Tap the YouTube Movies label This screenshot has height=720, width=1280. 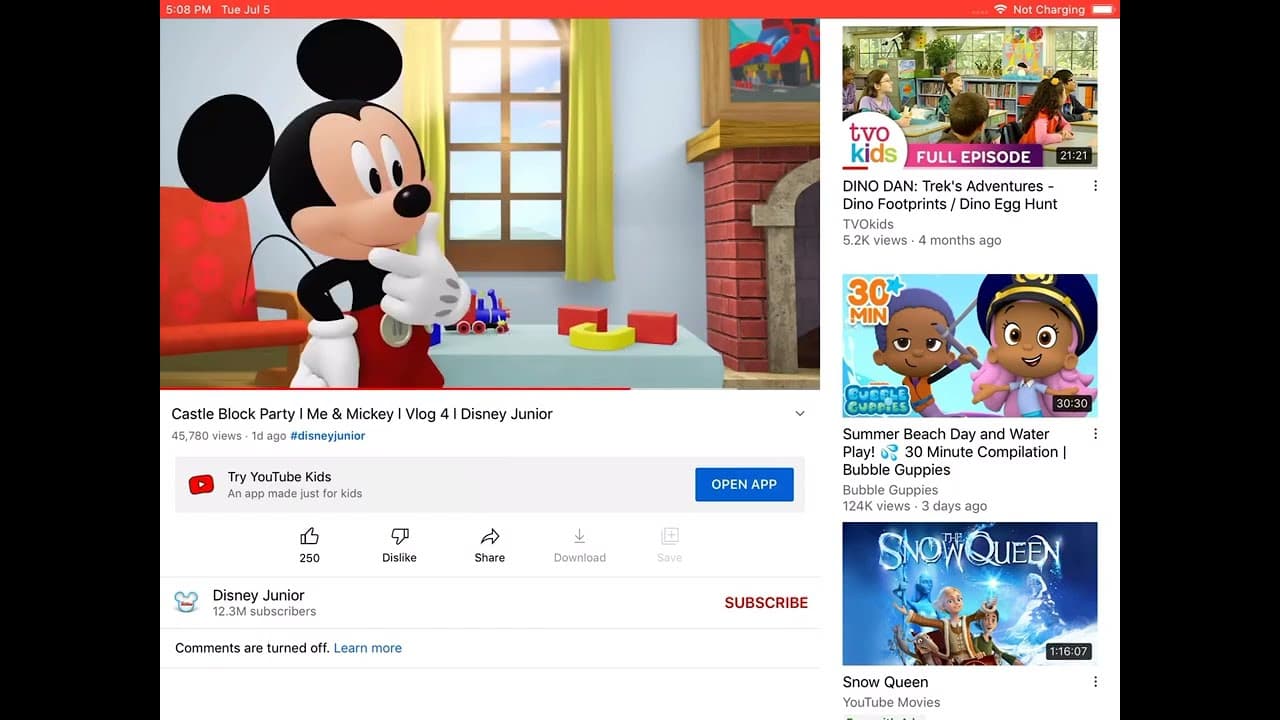(x=891, y=702)
